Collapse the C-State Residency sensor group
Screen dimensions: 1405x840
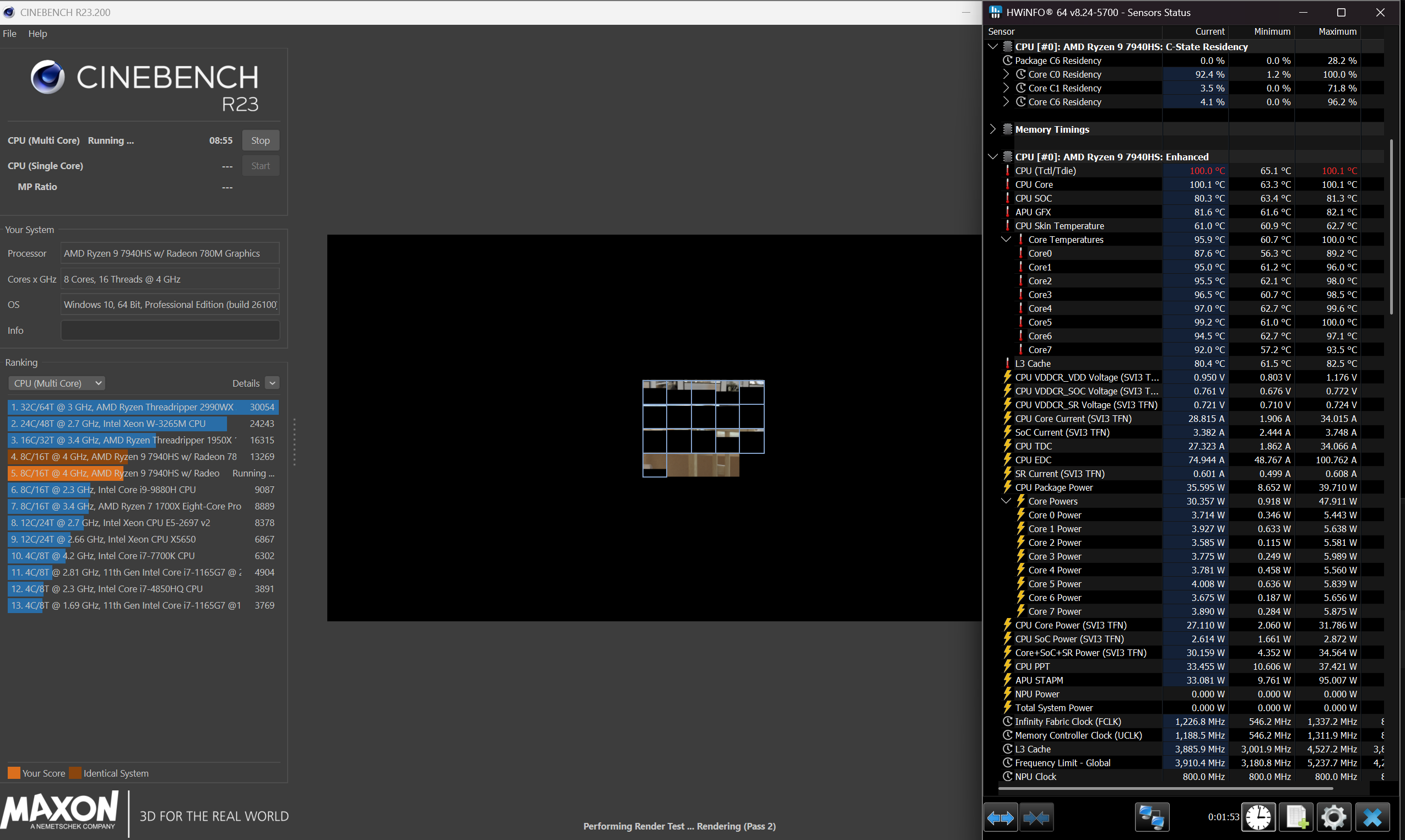point(992,46)
